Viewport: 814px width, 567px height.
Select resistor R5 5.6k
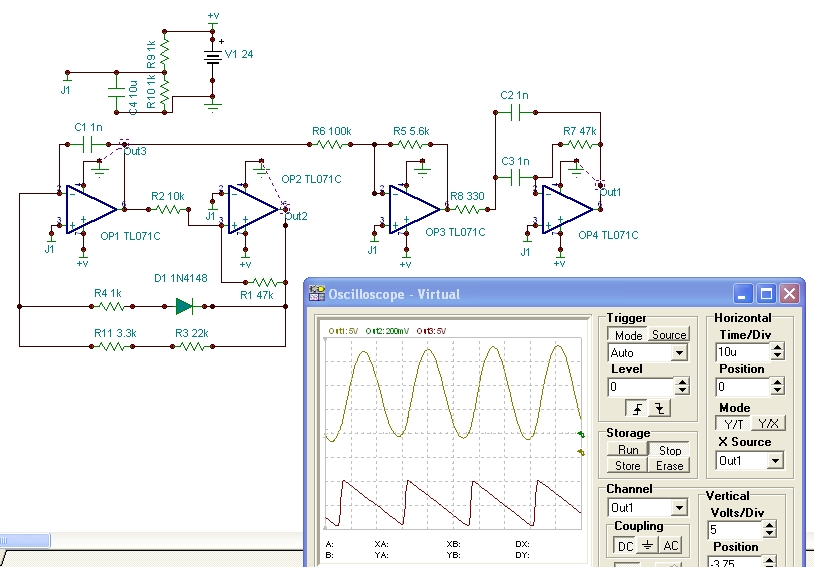click(x=410, y=144)
